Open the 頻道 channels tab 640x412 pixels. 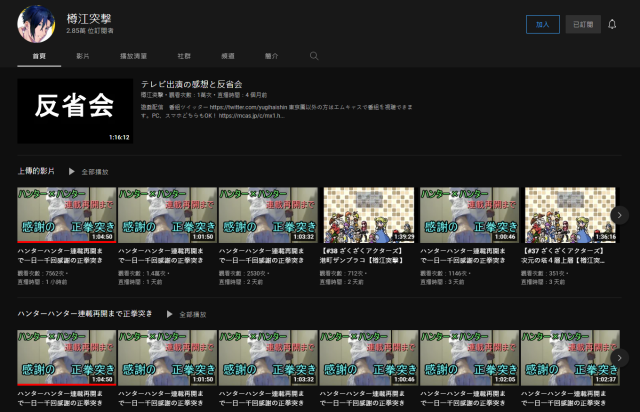coord(228,56)
